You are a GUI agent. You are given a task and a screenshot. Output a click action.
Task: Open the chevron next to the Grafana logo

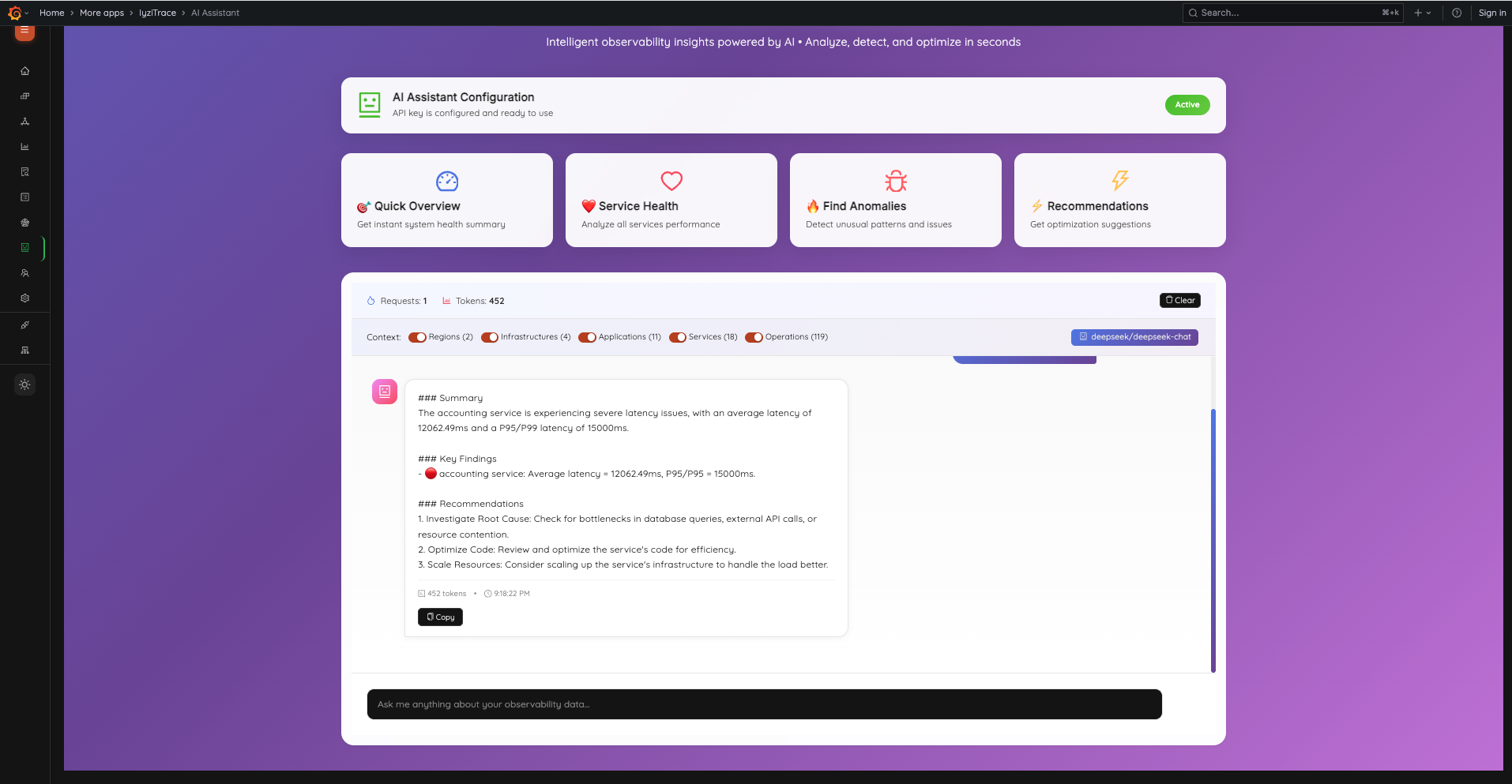[x=27, y=13]
